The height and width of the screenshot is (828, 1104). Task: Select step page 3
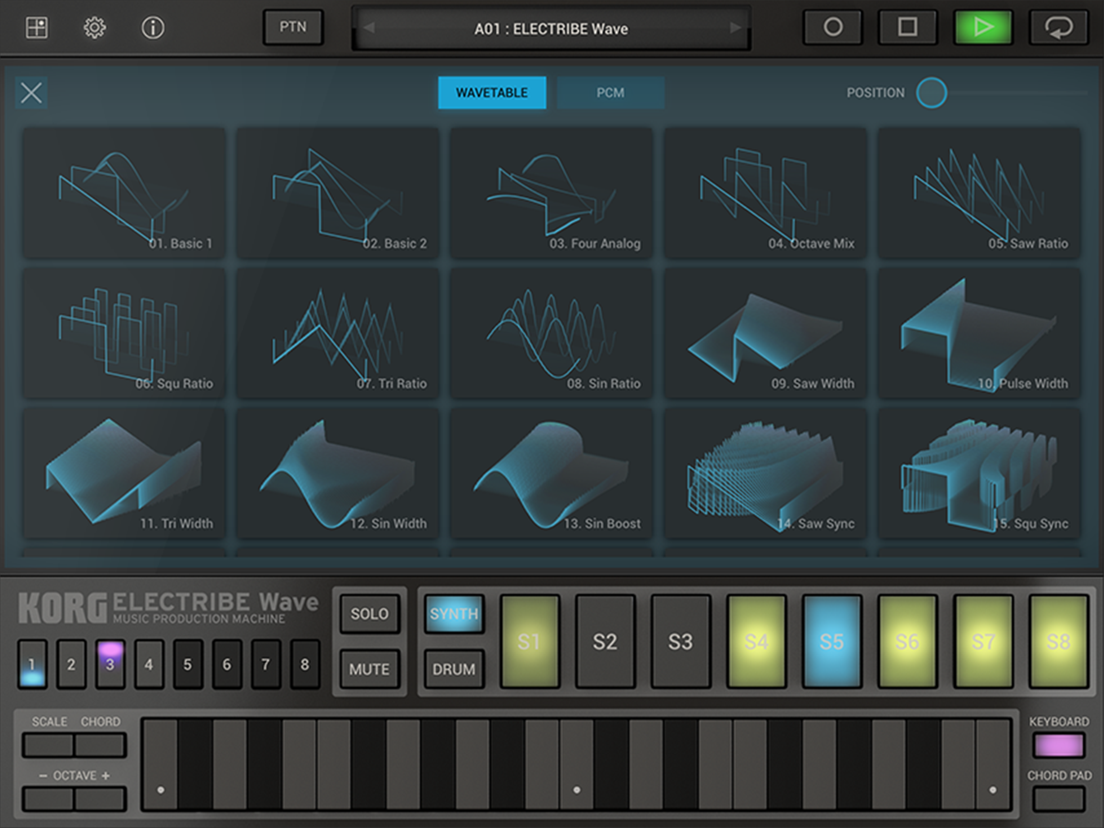110,664
